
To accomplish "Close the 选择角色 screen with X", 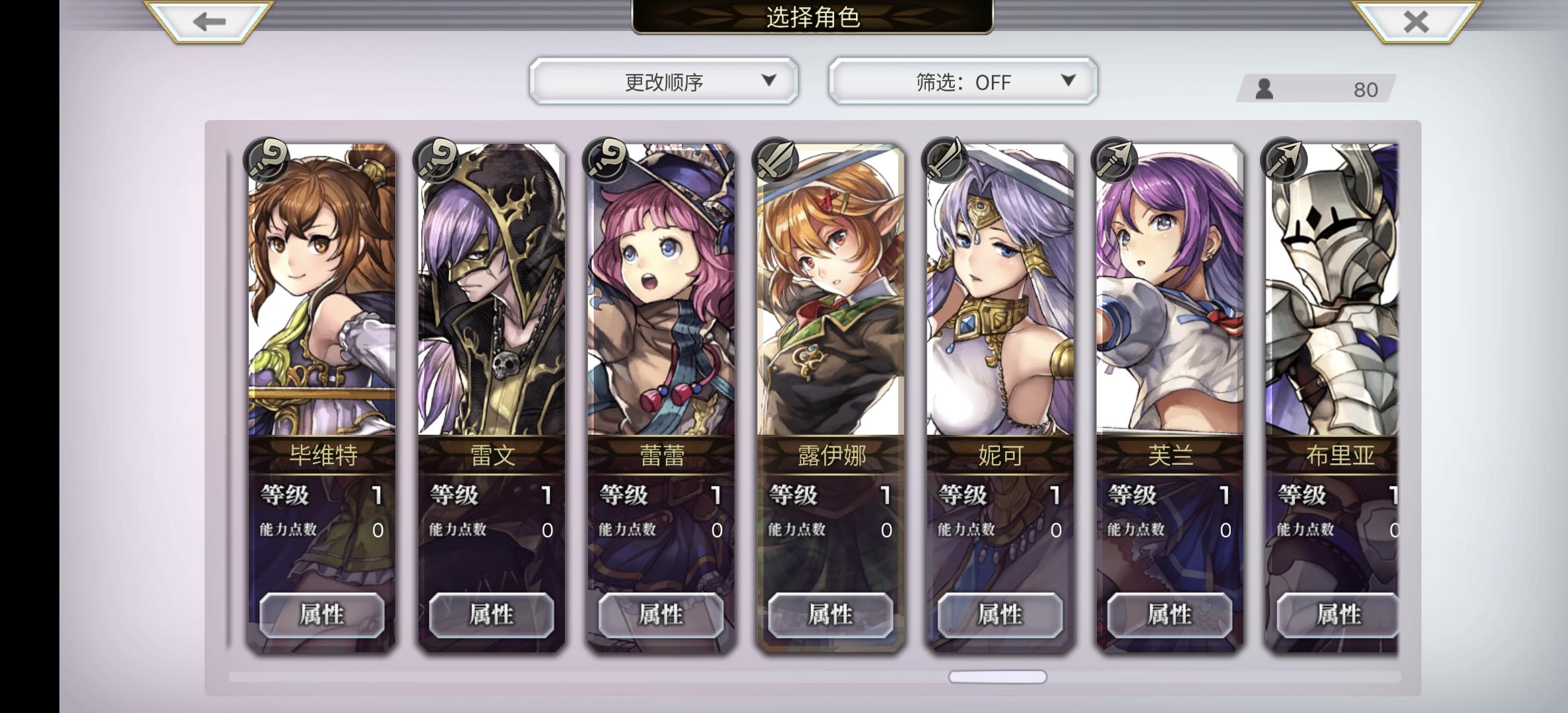I will (1416, 21).
